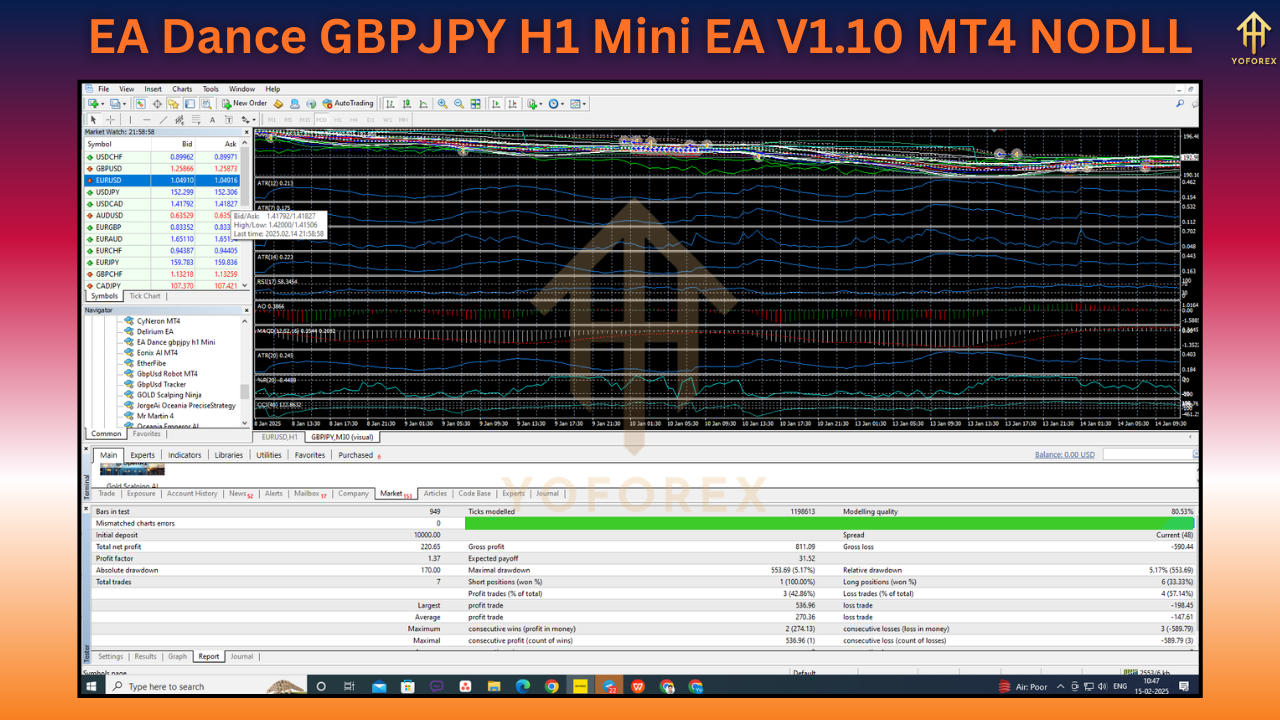Image resolution: width=1280 pixels, height=720 pixels.
Task: Switch chart timeframe to D1
Action: (x=371, y=119)
